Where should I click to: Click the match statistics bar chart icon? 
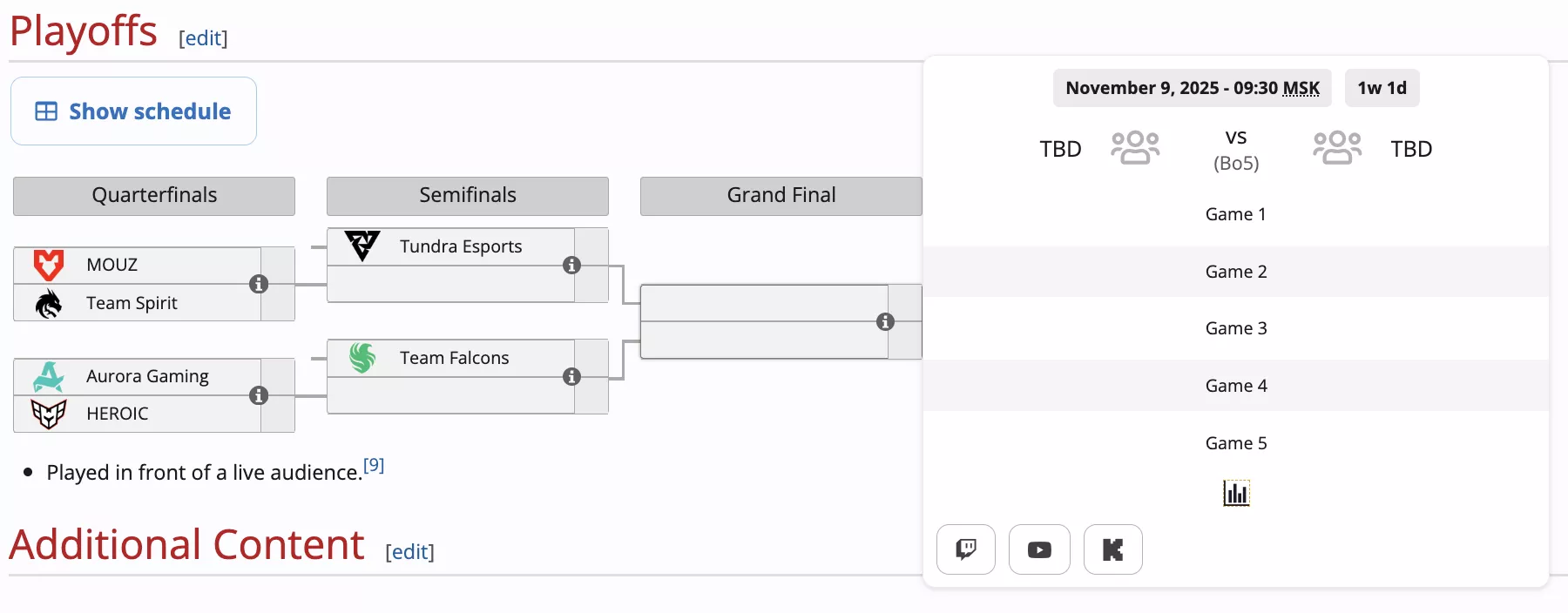pos(1236,494)
